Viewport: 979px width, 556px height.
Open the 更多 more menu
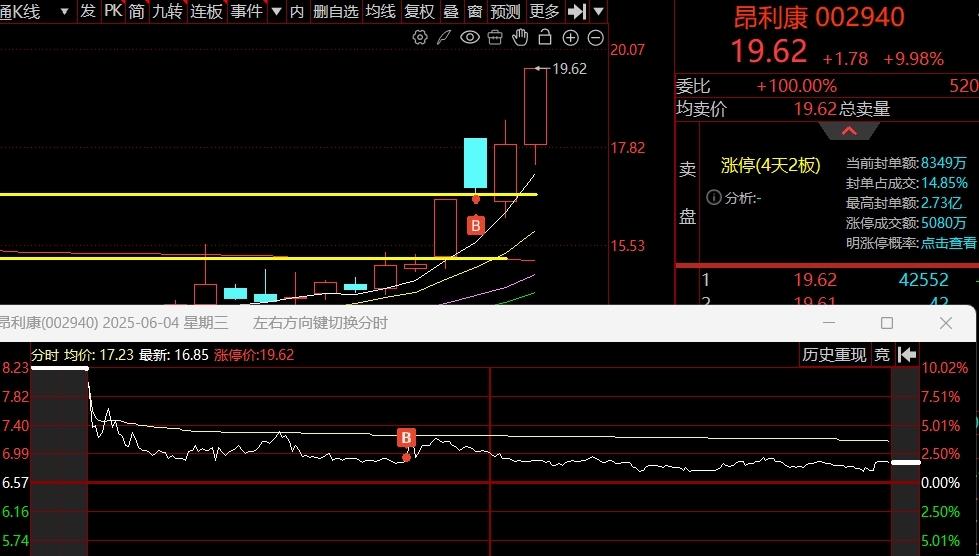pos(544,11)
